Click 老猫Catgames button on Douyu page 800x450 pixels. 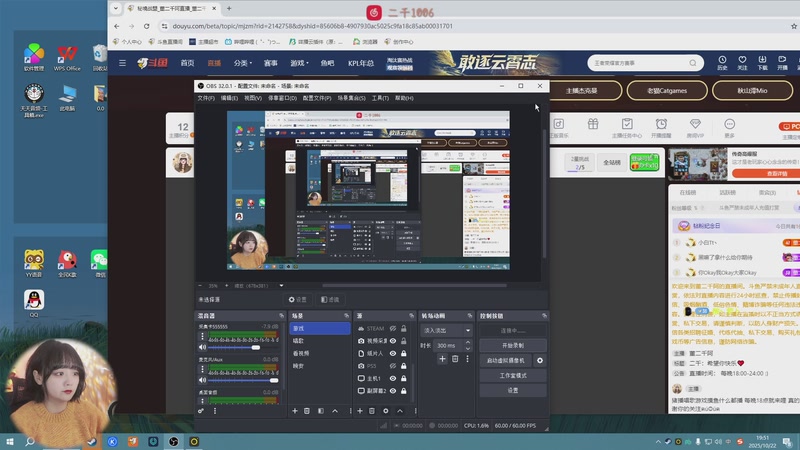[667, 91]
